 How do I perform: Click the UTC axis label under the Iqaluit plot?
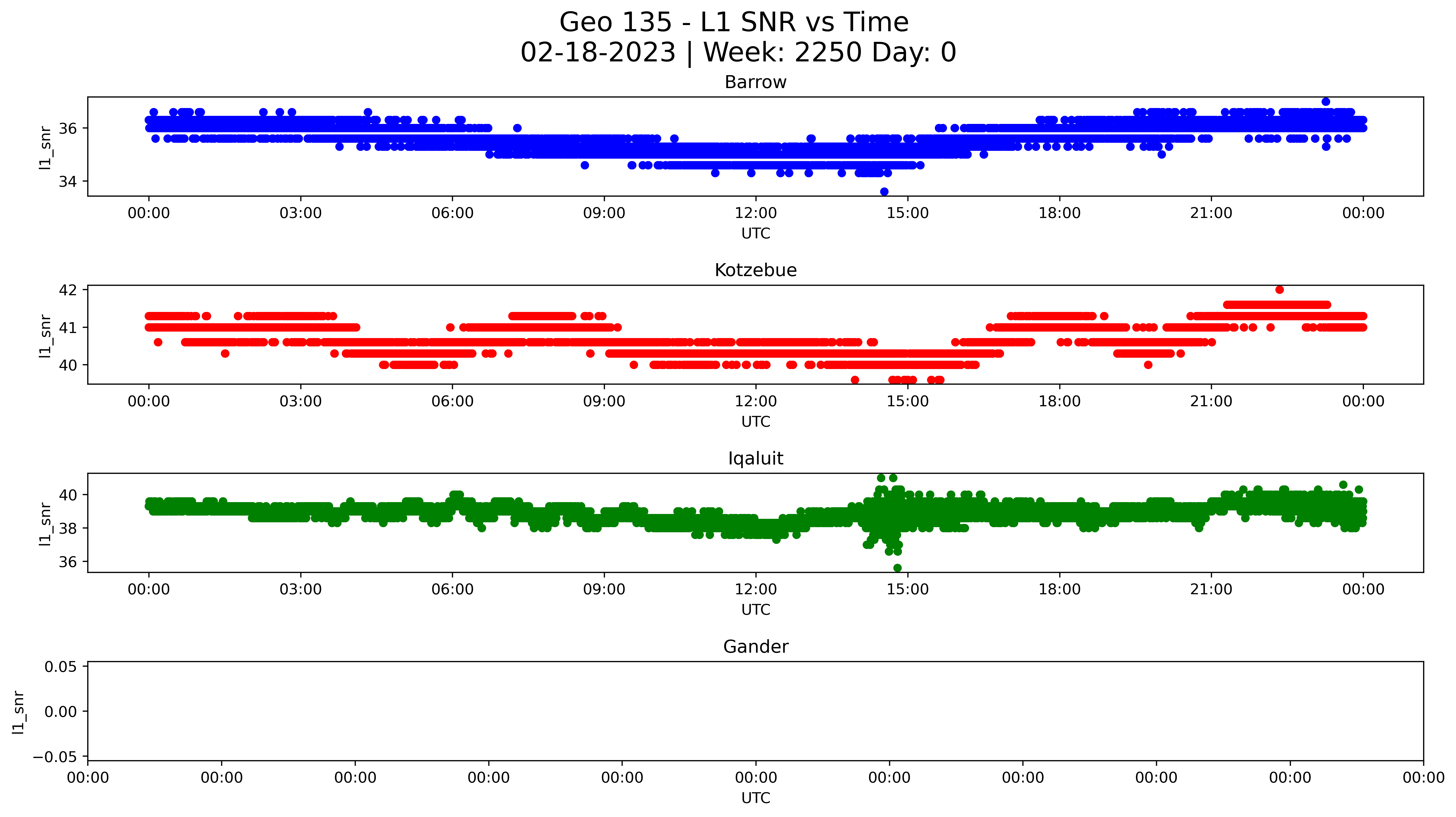(x=756, y=610)
